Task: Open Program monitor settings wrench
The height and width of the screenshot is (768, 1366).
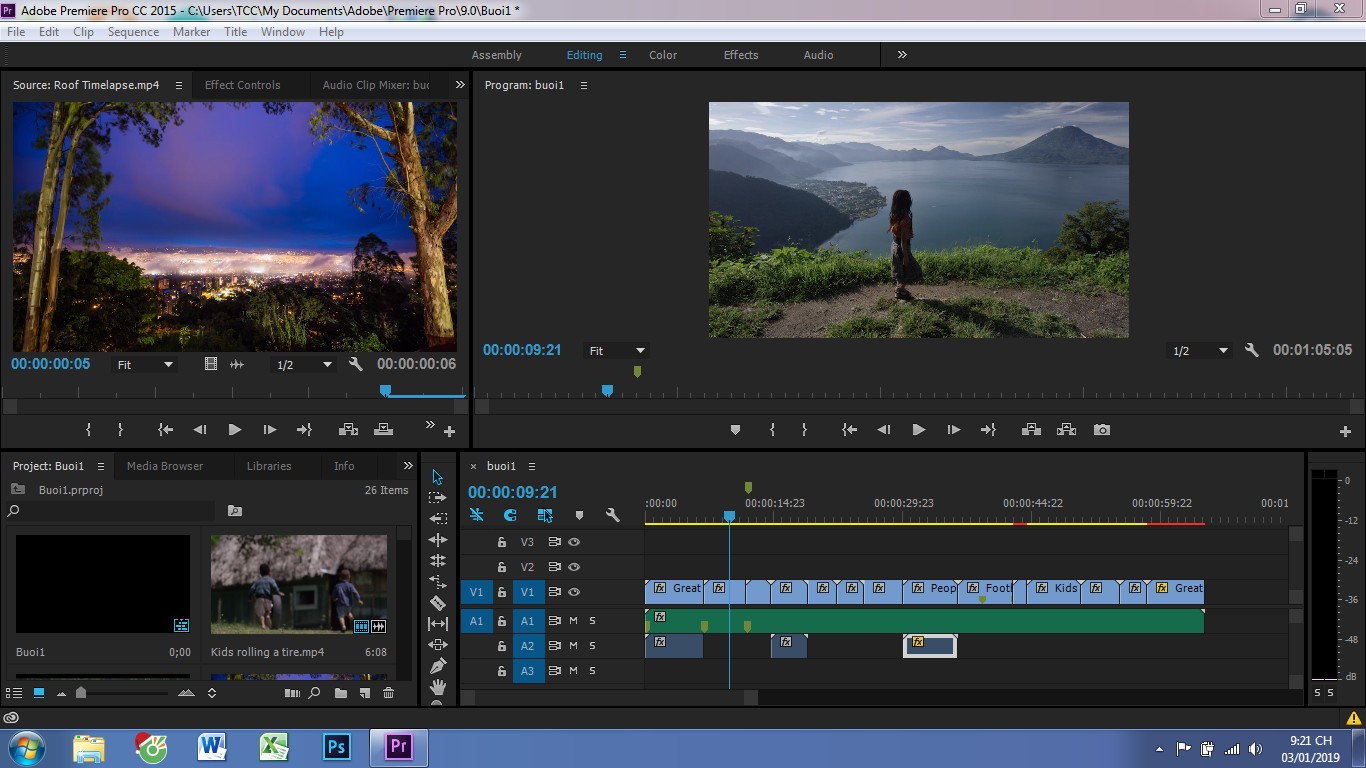Action: [x=1251, y=350]
